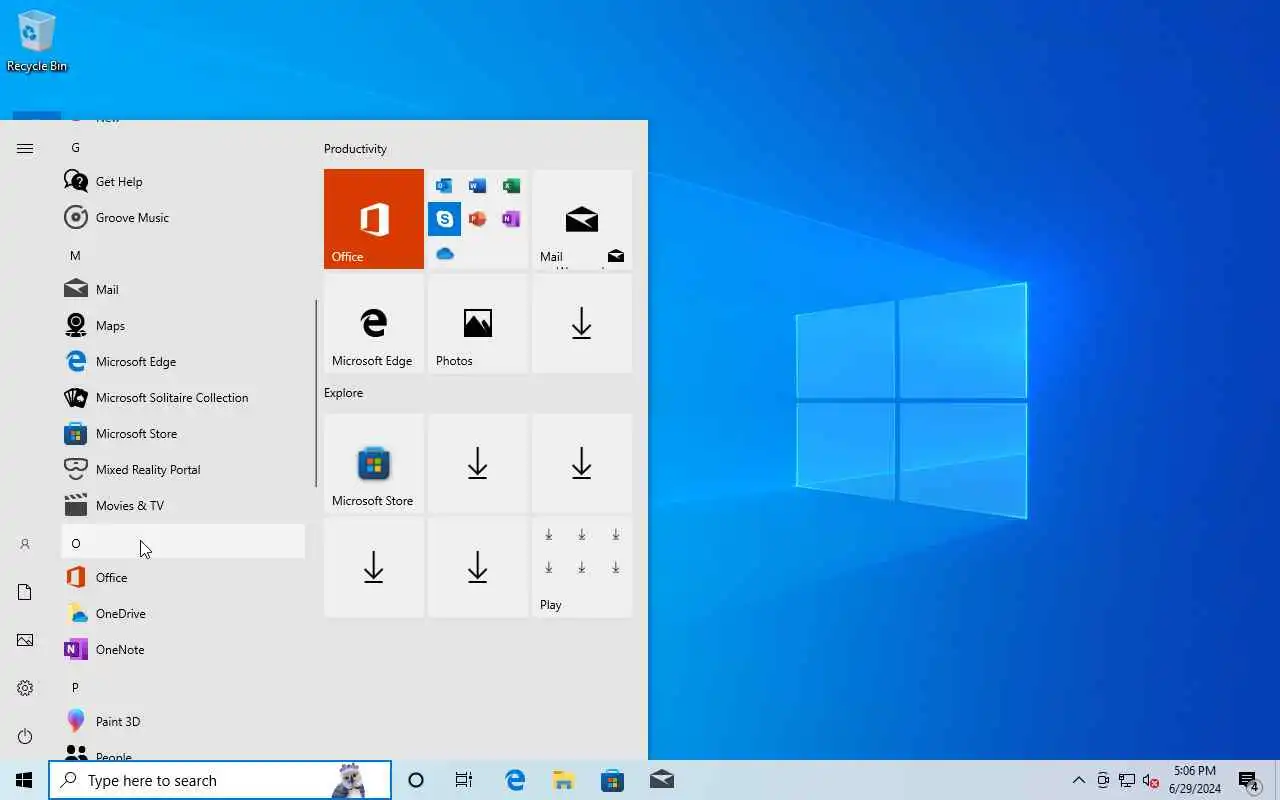
Task: Click the Explore group title
Action: click(343, 393)
